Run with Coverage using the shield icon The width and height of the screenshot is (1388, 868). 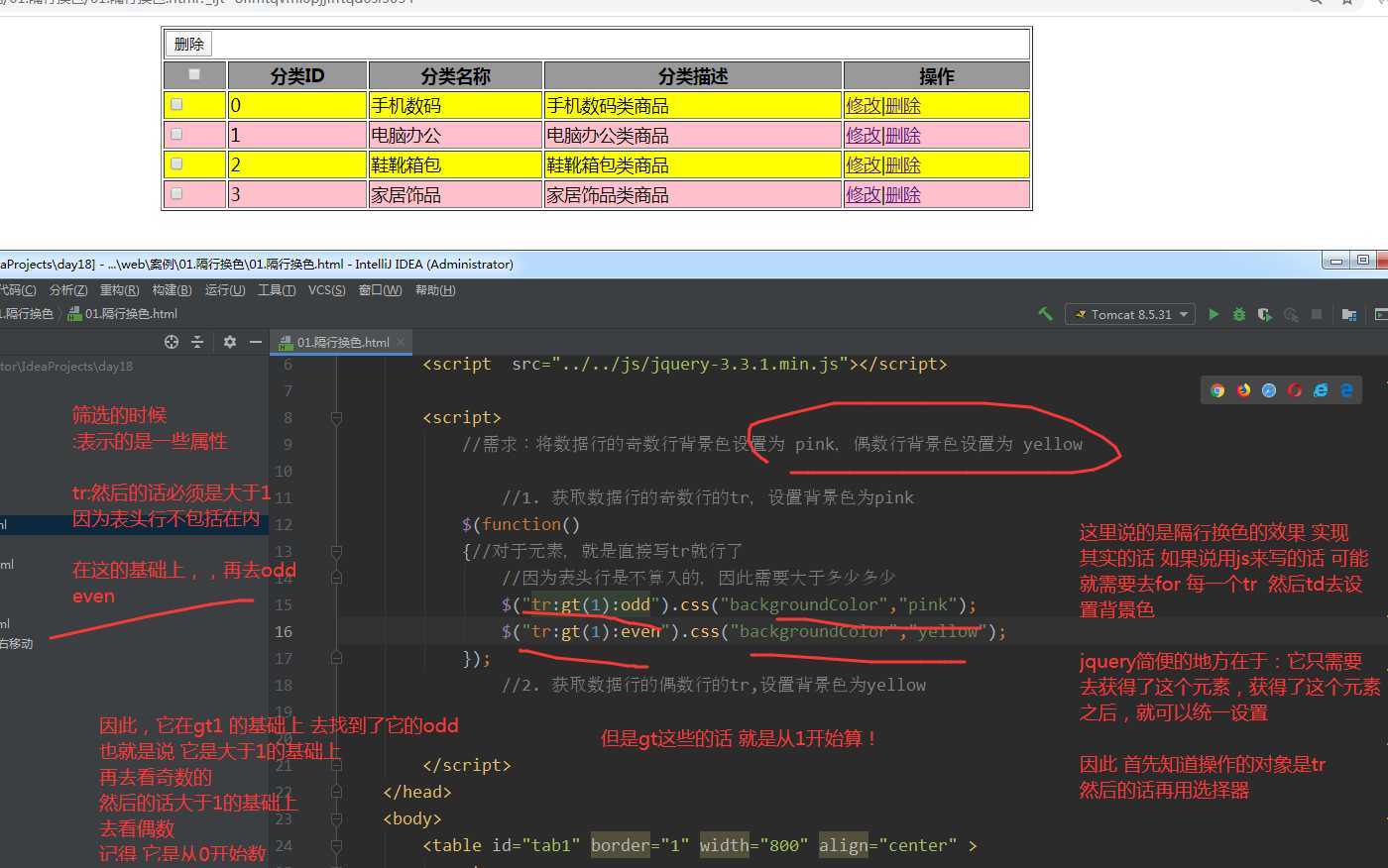[x=1265, y=314]
